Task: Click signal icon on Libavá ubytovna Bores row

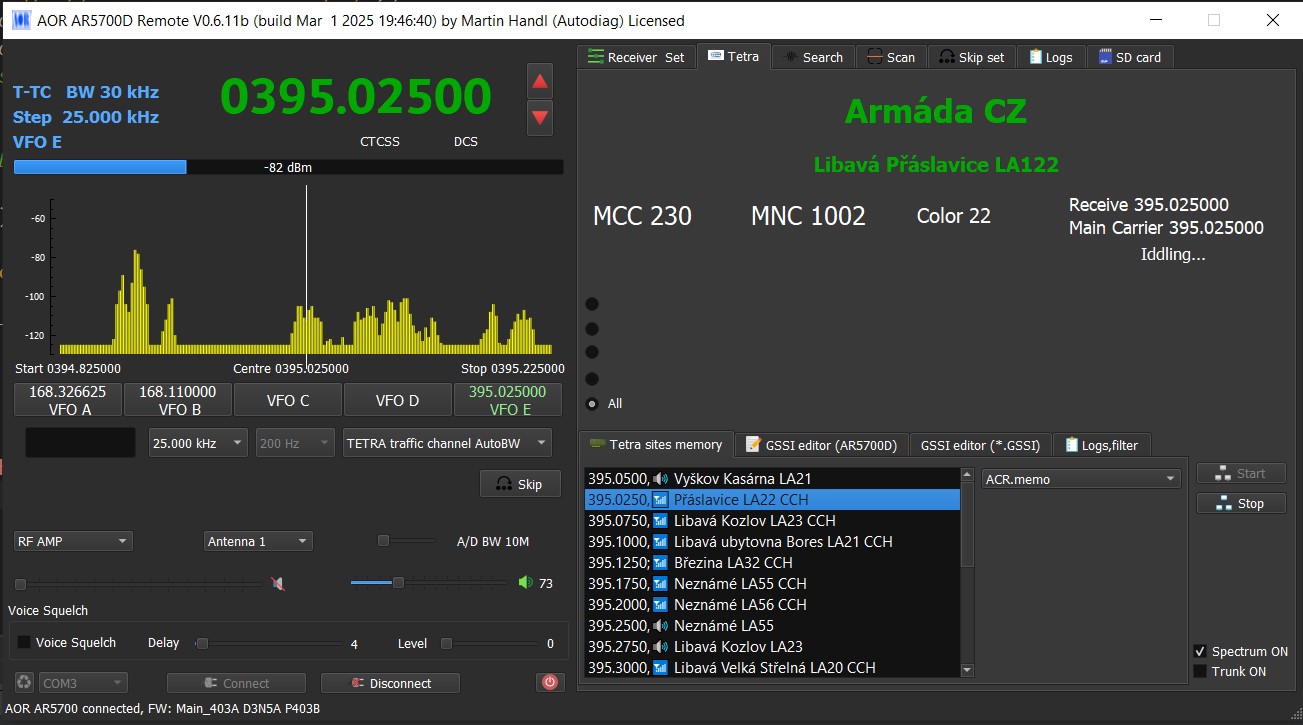Action: pyautogui.click(x=660, y=541)
